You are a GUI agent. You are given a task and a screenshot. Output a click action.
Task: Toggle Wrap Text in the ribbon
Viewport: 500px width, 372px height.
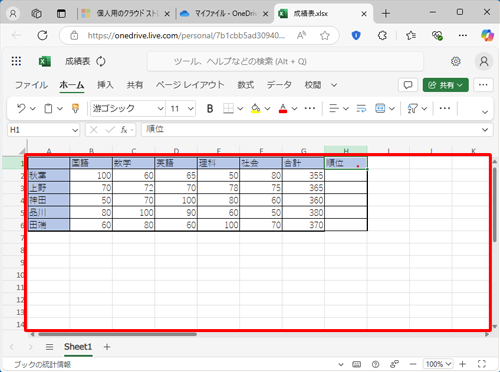click(361, 108)
